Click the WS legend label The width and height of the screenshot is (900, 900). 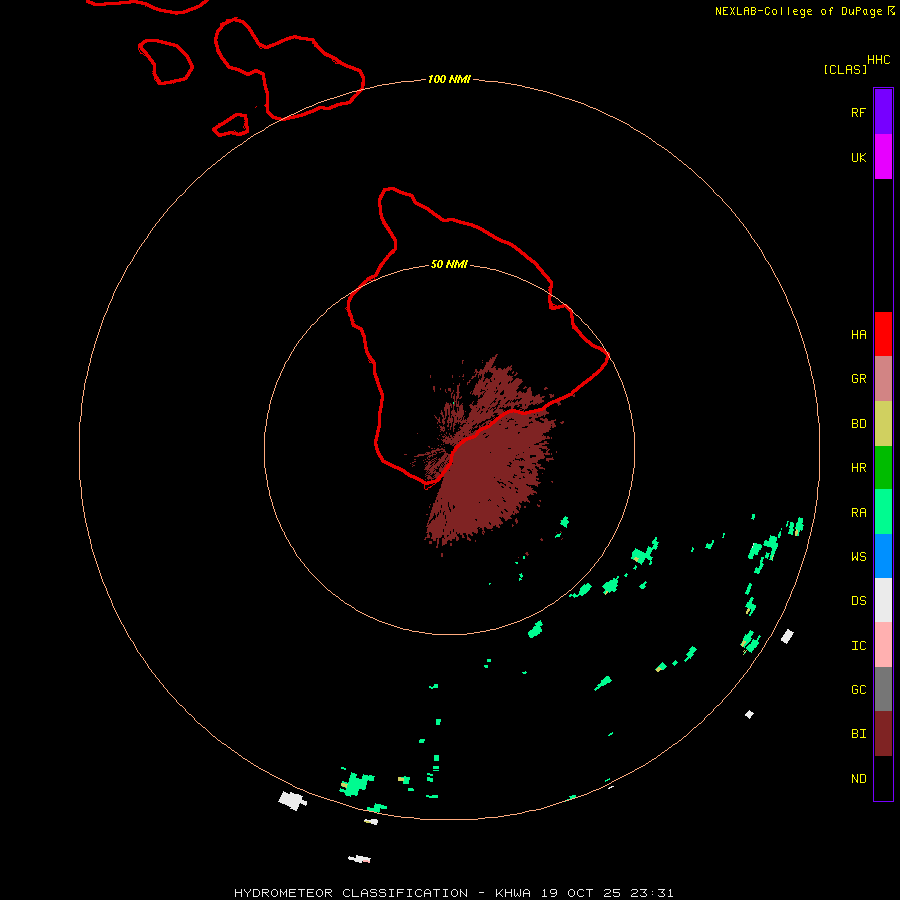859,557
